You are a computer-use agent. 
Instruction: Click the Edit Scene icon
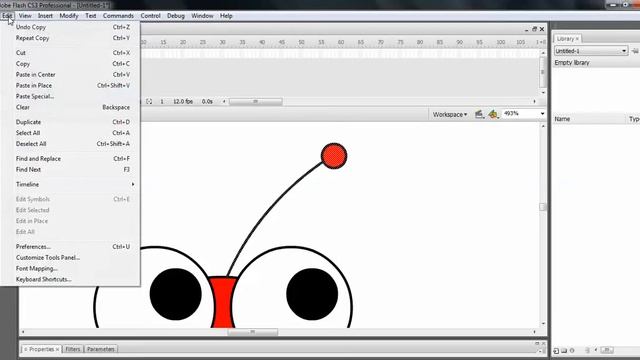tap(479, 114)
